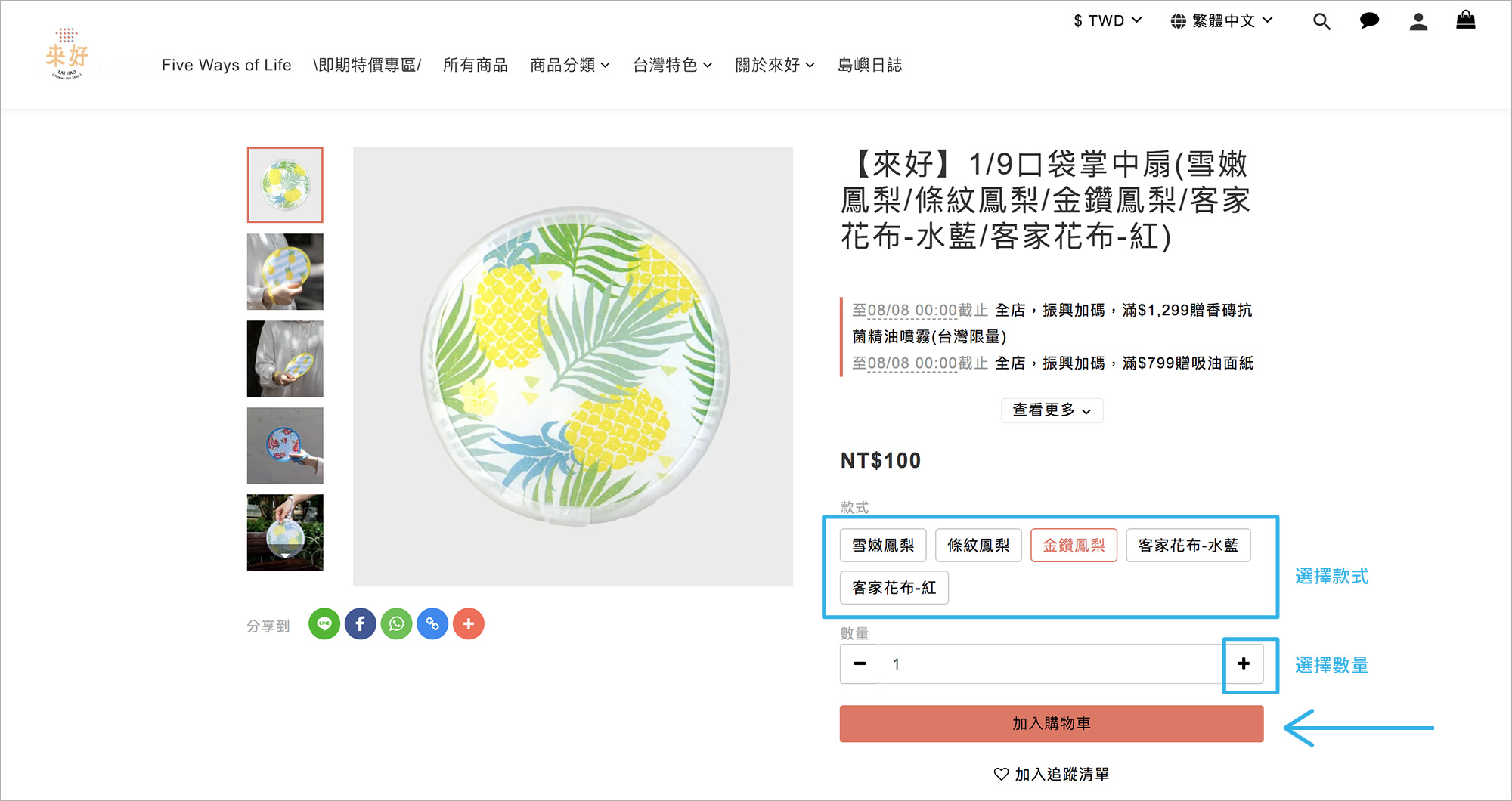Open the 繁體中文 language dropdown
This screenshot has height=801, width=1512.
1222,21
